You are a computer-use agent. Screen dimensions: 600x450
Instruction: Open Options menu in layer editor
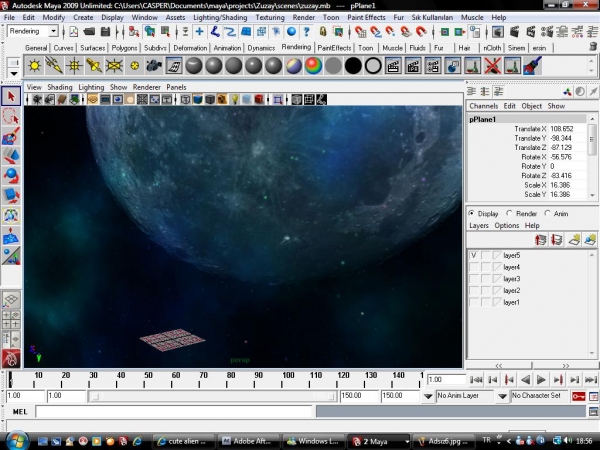pos(507,225)
